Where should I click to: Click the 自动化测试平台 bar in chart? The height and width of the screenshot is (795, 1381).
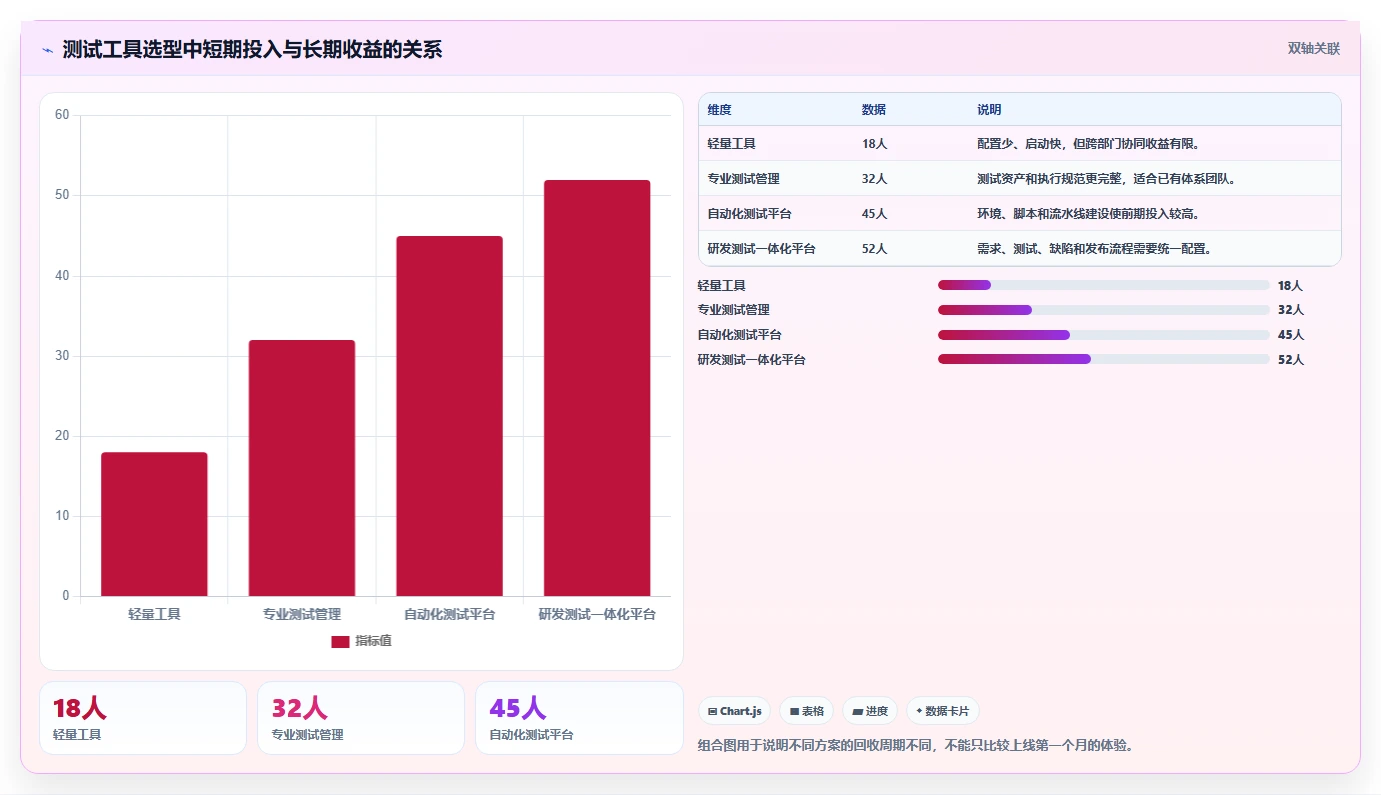click(x=449, y=416)
